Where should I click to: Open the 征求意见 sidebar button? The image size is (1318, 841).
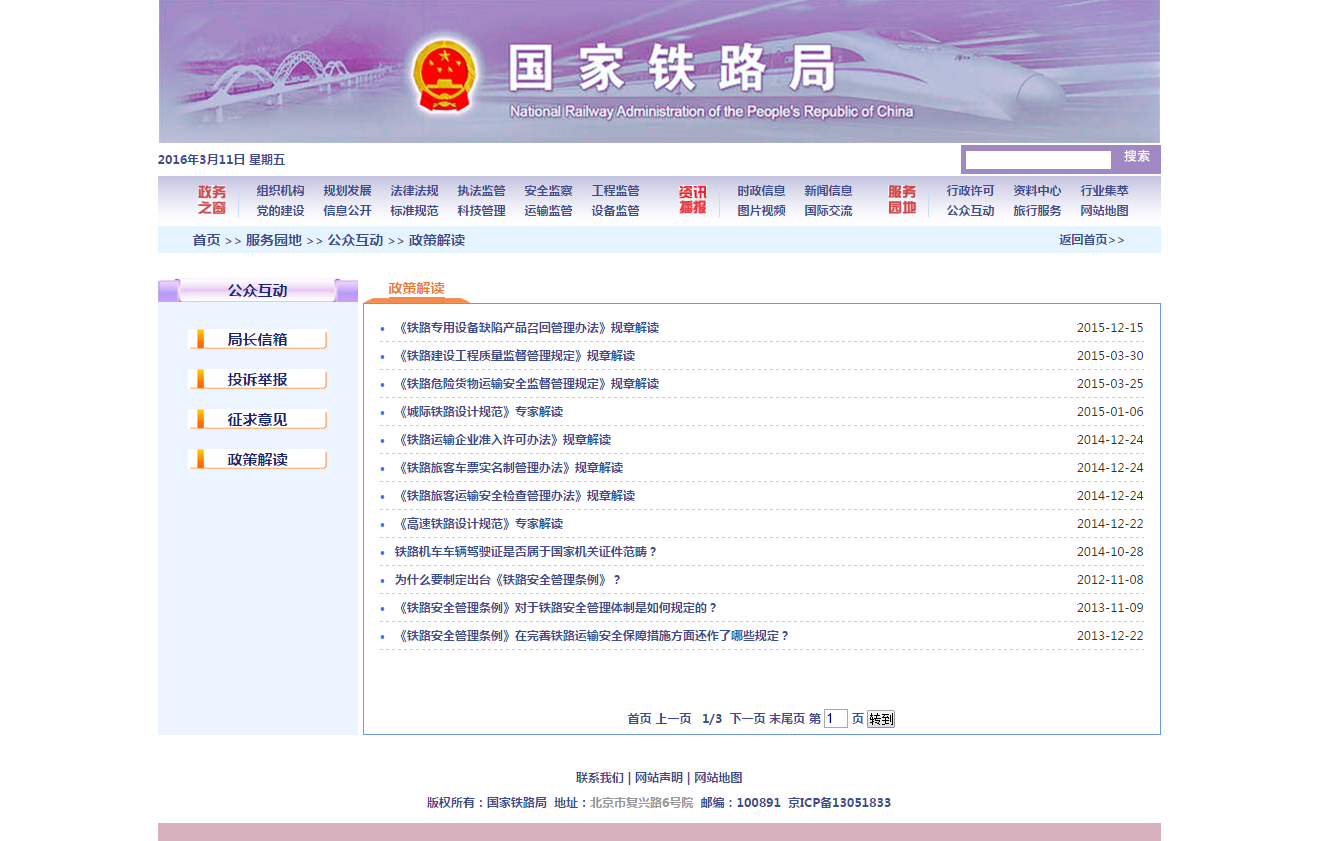point(257,420)
